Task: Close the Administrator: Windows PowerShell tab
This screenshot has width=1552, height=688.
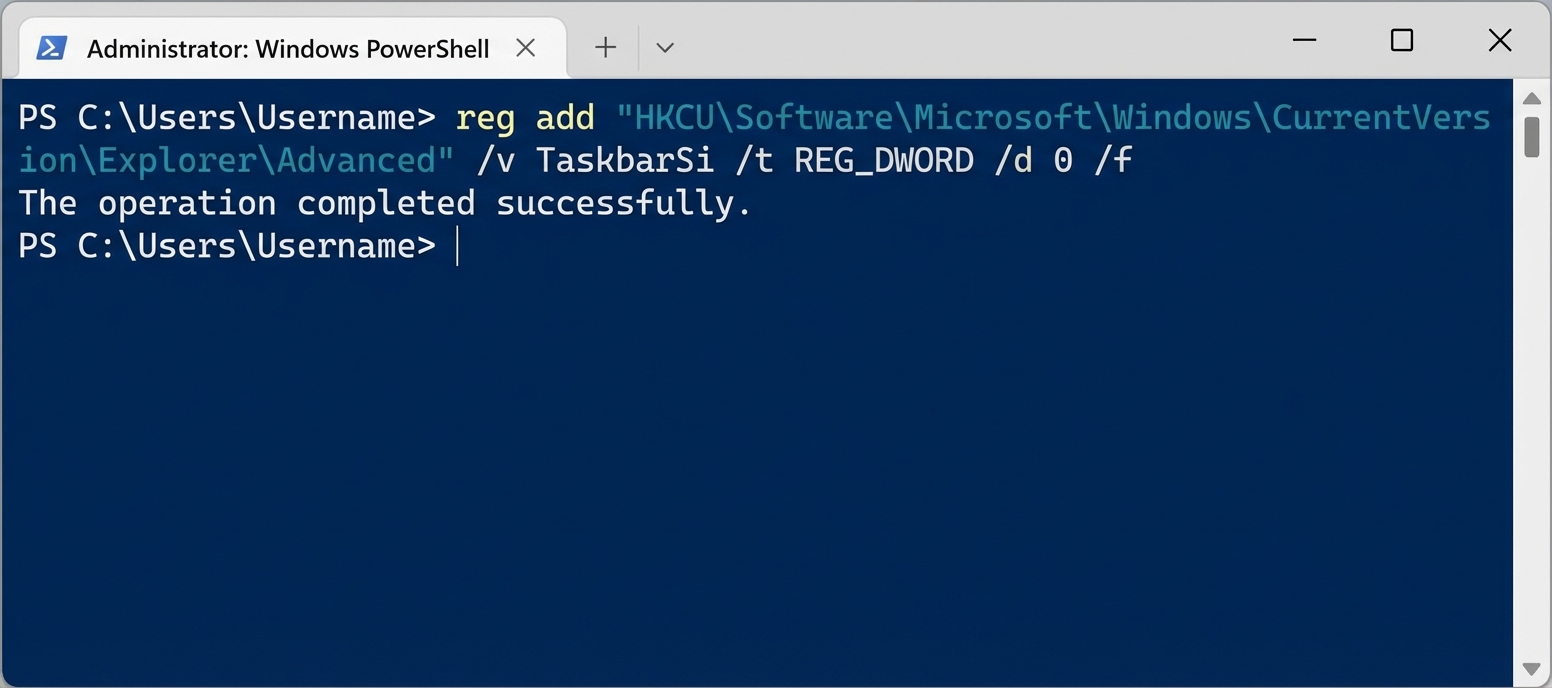Action: pos(525,47)
